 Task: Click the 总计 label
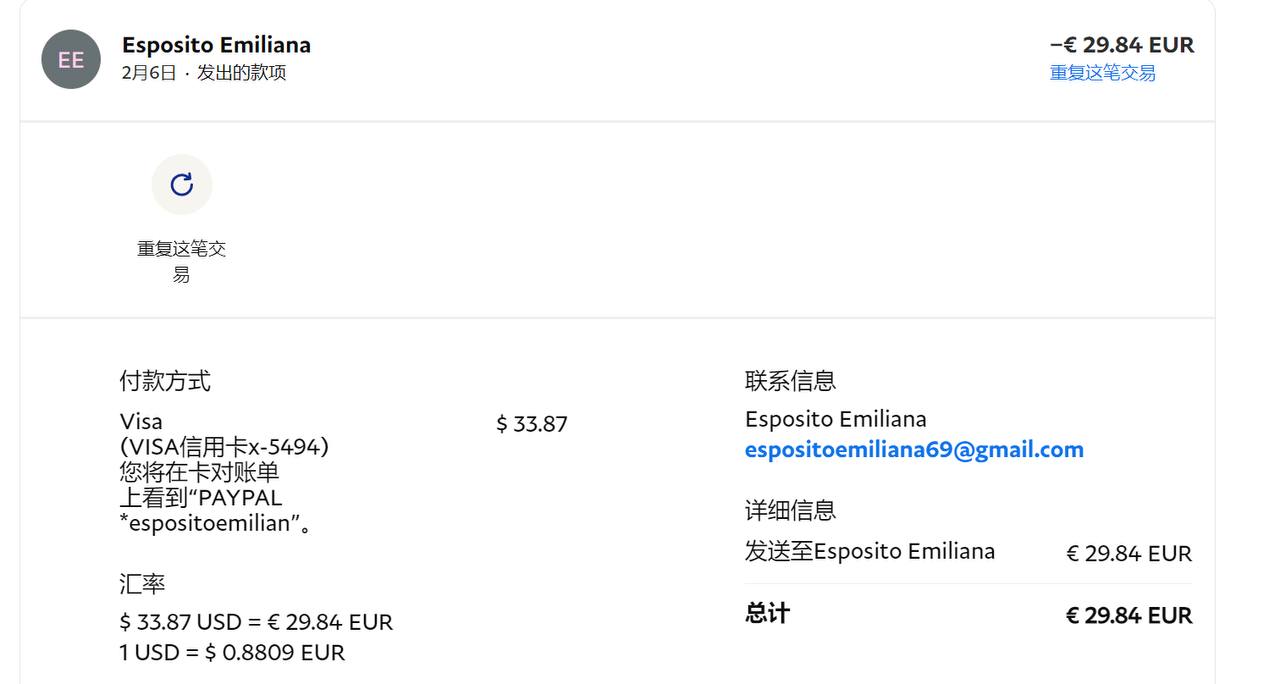coord(767,614)
